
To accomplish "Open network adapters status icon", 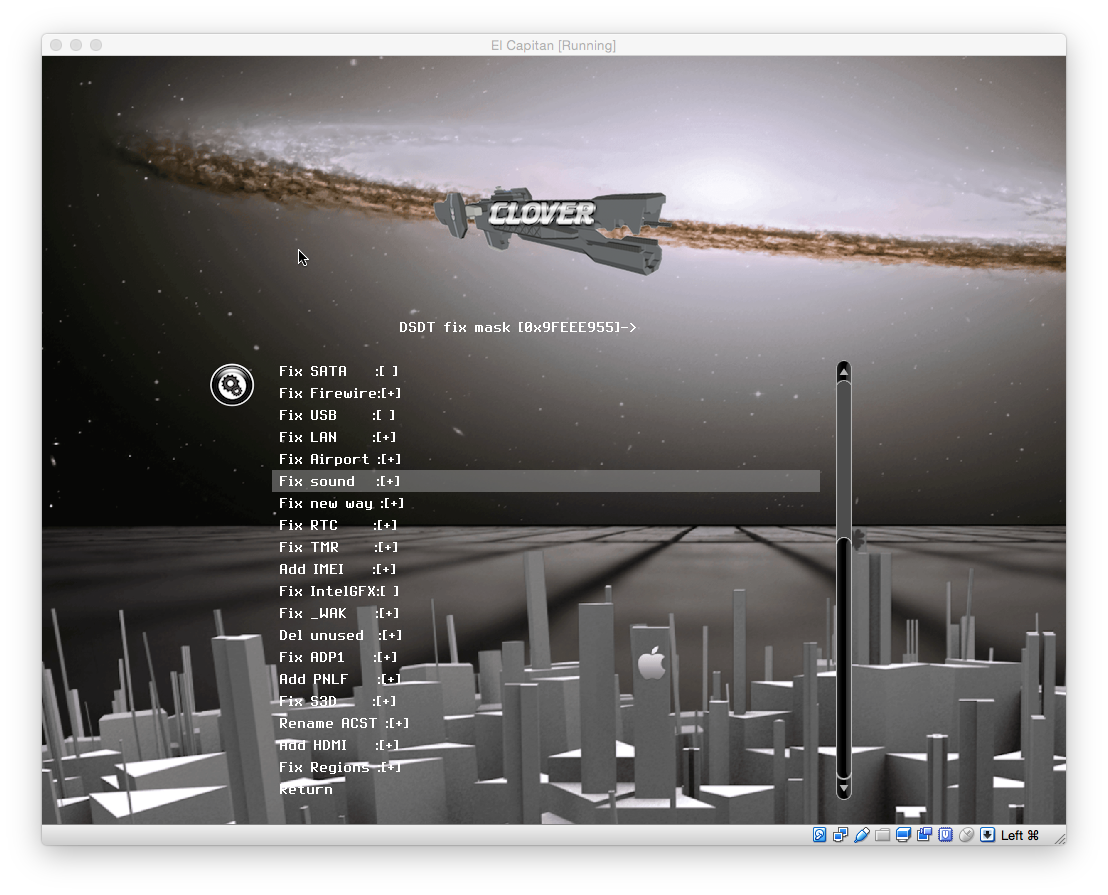I will (x=840, y=835).
